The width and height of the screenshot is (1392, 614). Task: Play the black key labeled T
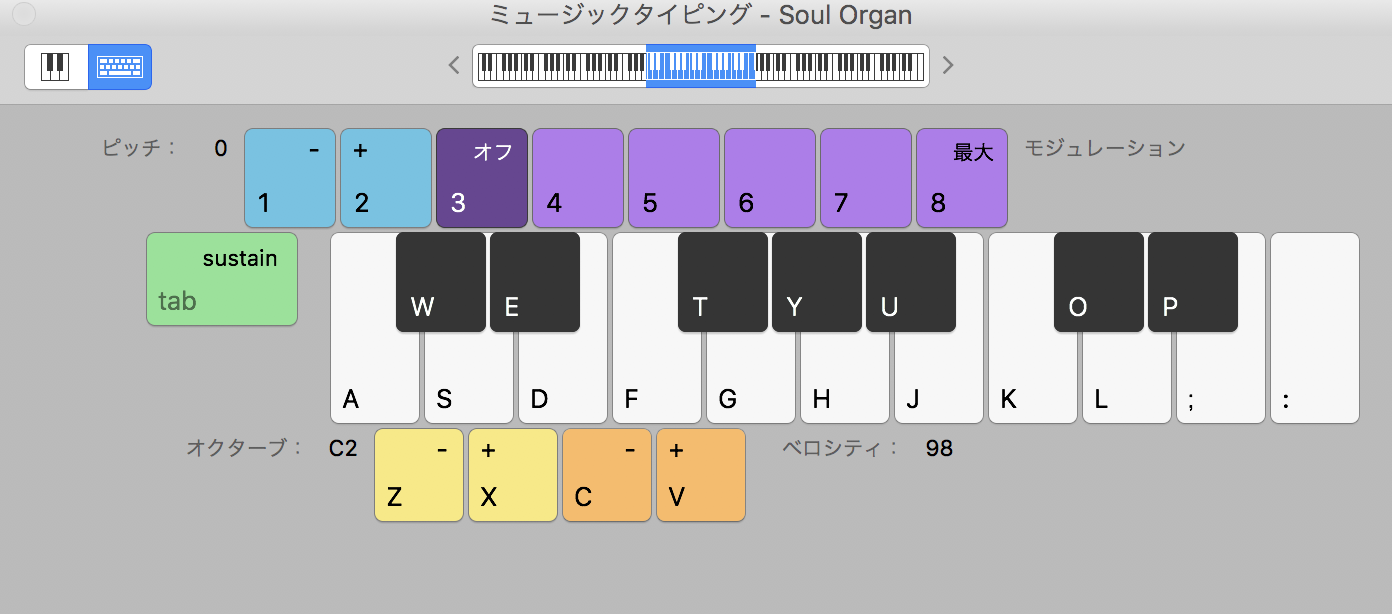(x=723, y=282)
